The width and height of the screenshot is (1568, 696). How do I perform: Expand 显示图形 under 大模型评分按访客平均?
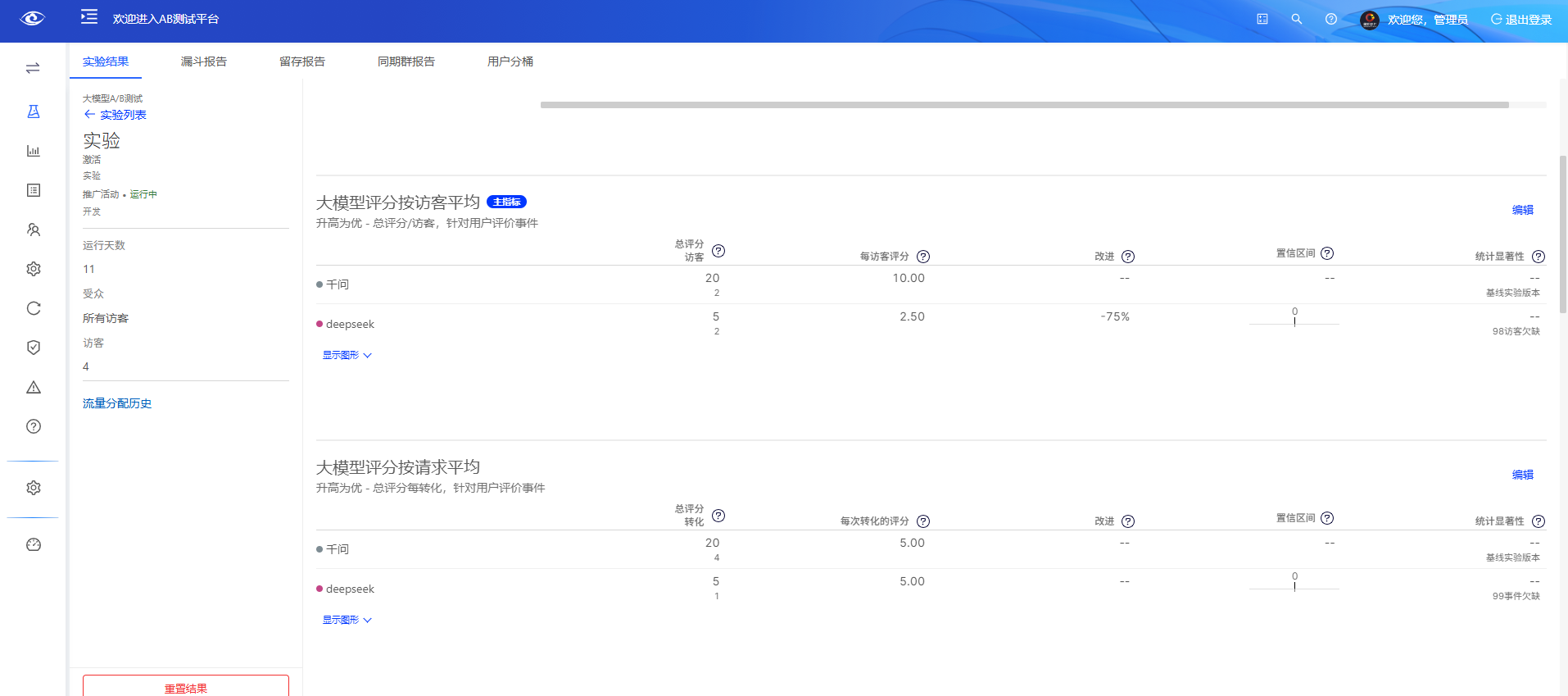pyautogui.click(x=347, y=355)
